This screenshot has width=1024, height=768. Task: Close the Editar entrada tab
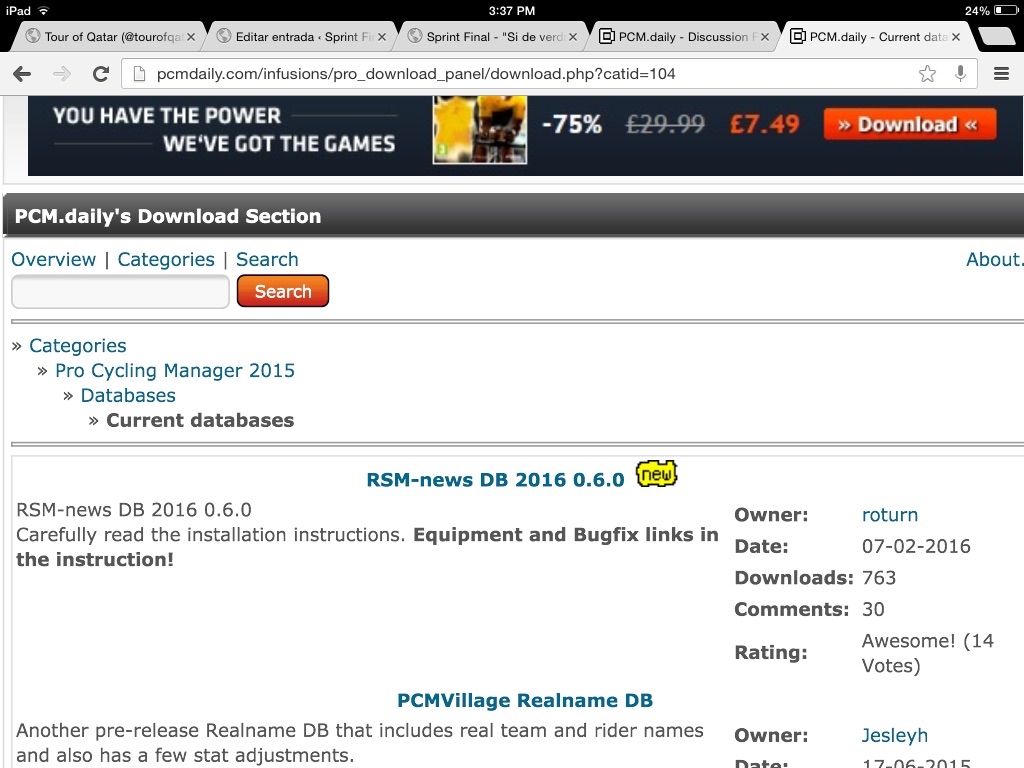(x=383, y=37)
